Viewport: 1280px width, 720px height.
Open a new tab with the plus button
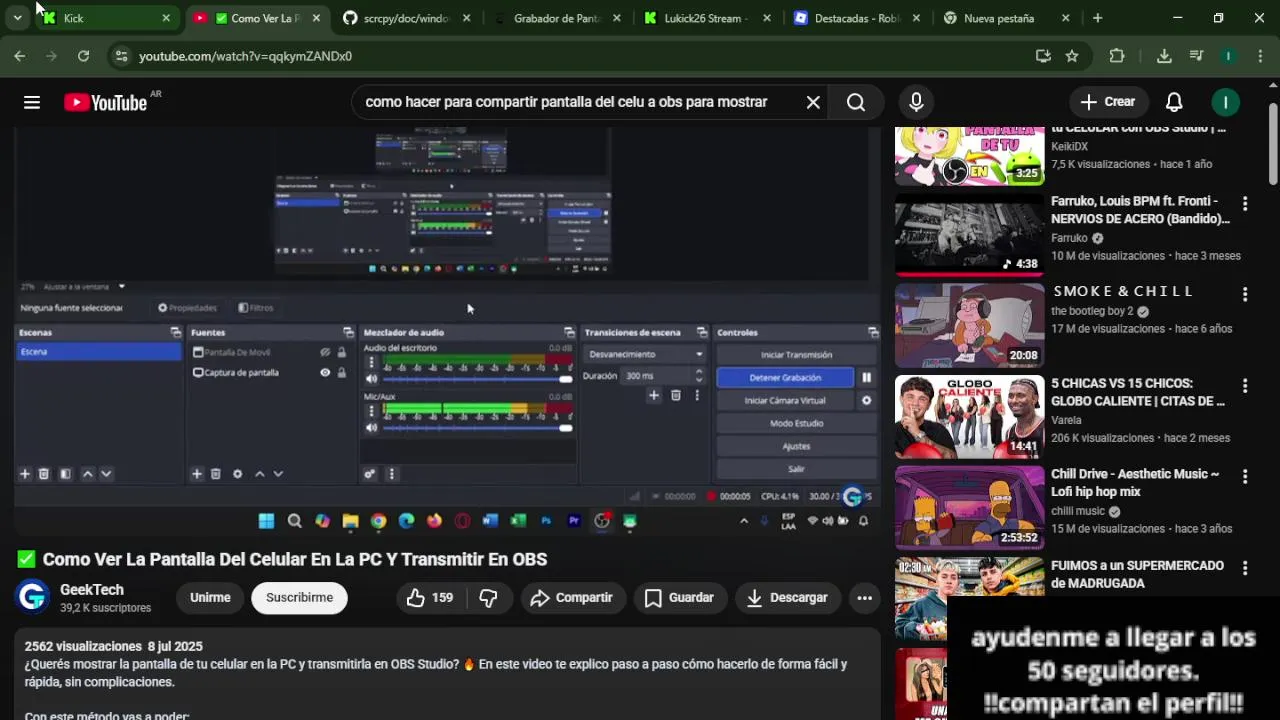(1097, 18)
